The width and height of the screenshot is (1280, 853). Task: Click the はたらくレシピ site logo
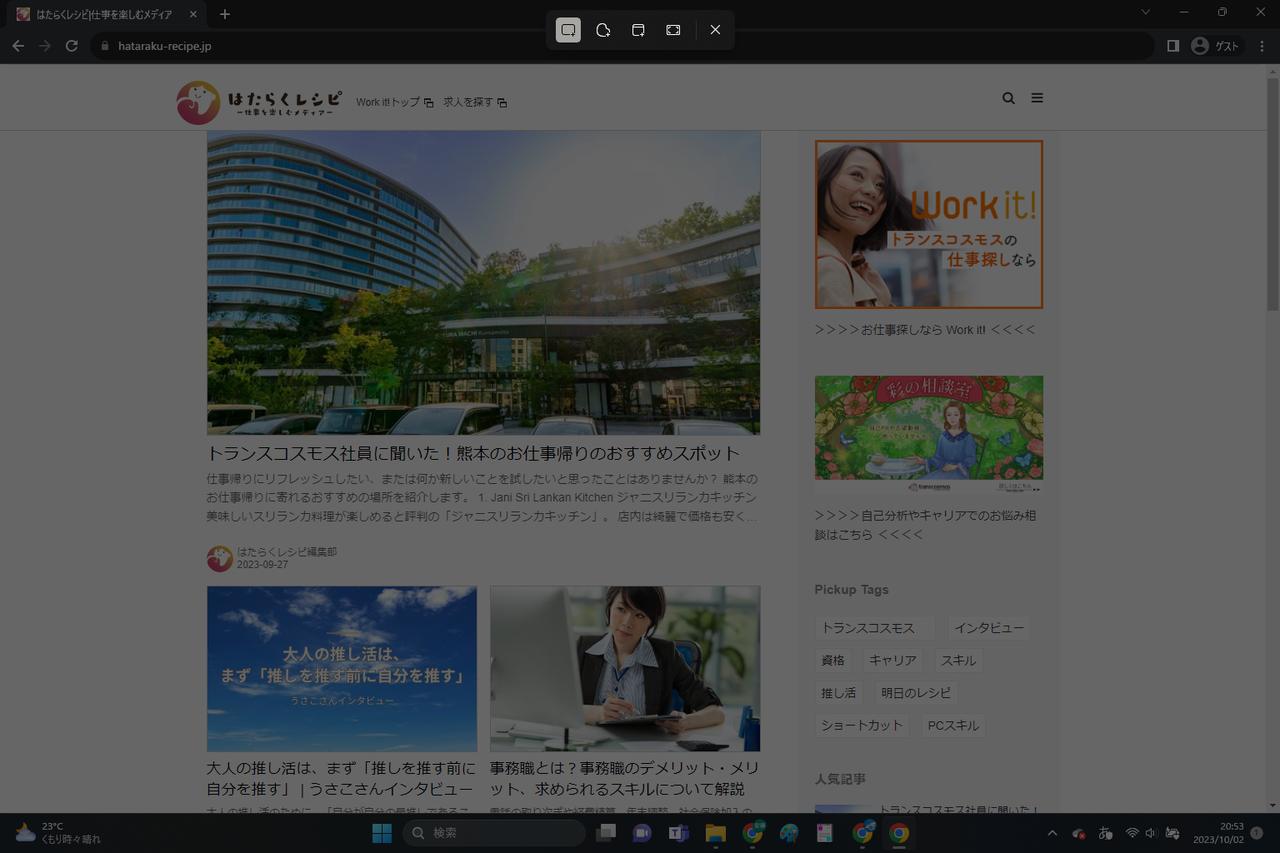point(260,101)
